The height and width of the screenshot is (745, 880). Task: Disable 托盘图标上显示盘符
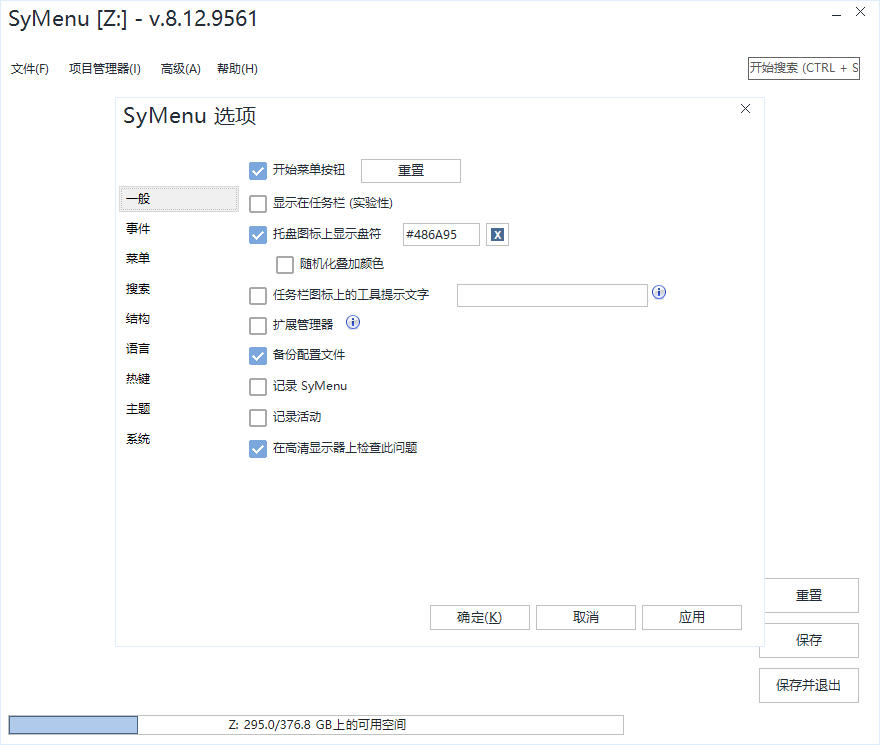point(257,233)
